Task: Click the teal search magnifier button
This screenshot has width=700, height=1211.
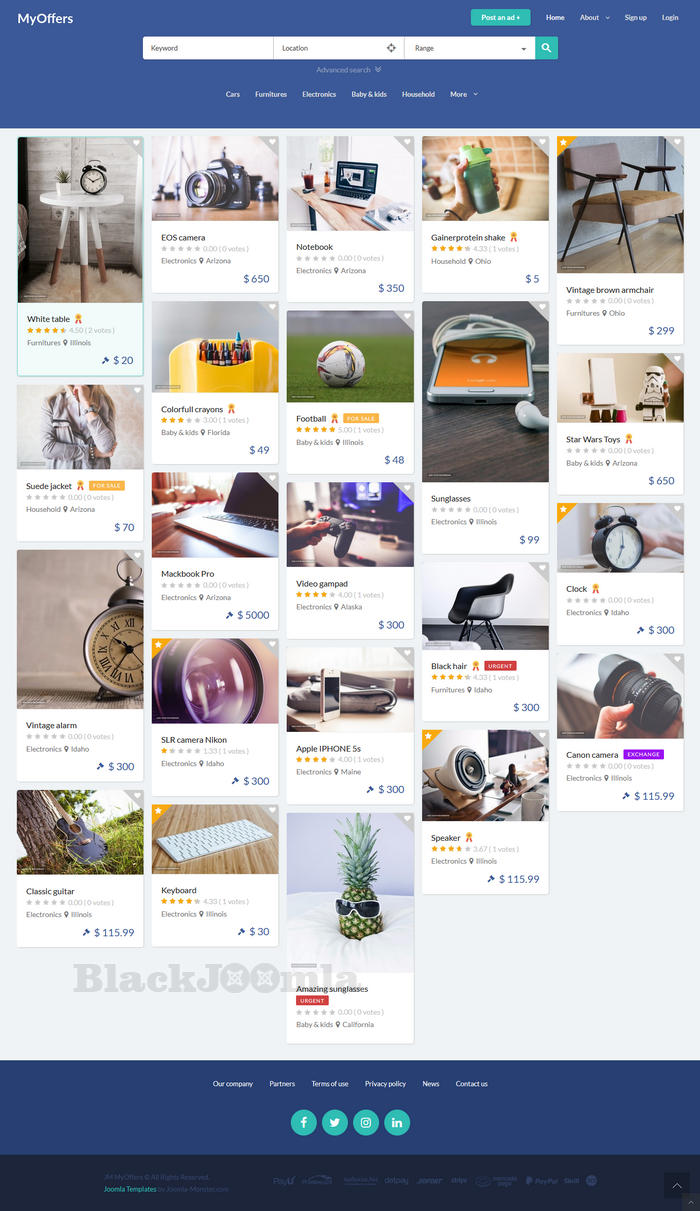Action: pyautogui.click(x=546, y=48)
